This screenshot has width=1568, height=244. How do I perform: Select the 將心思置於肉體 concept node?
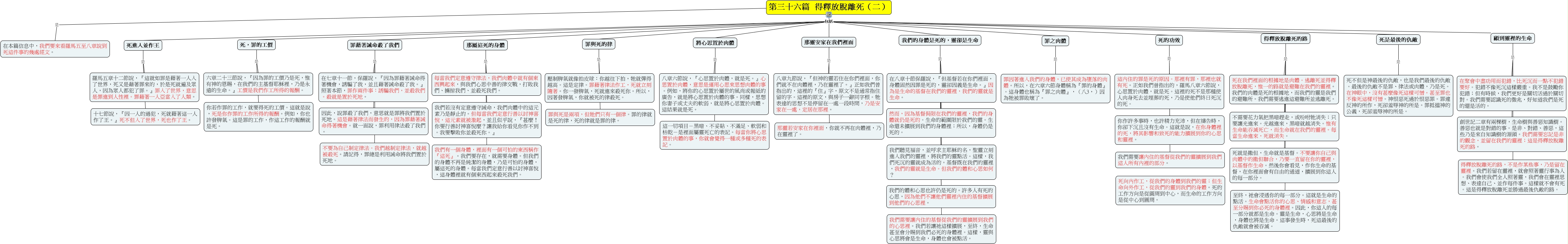pos(715,43)
